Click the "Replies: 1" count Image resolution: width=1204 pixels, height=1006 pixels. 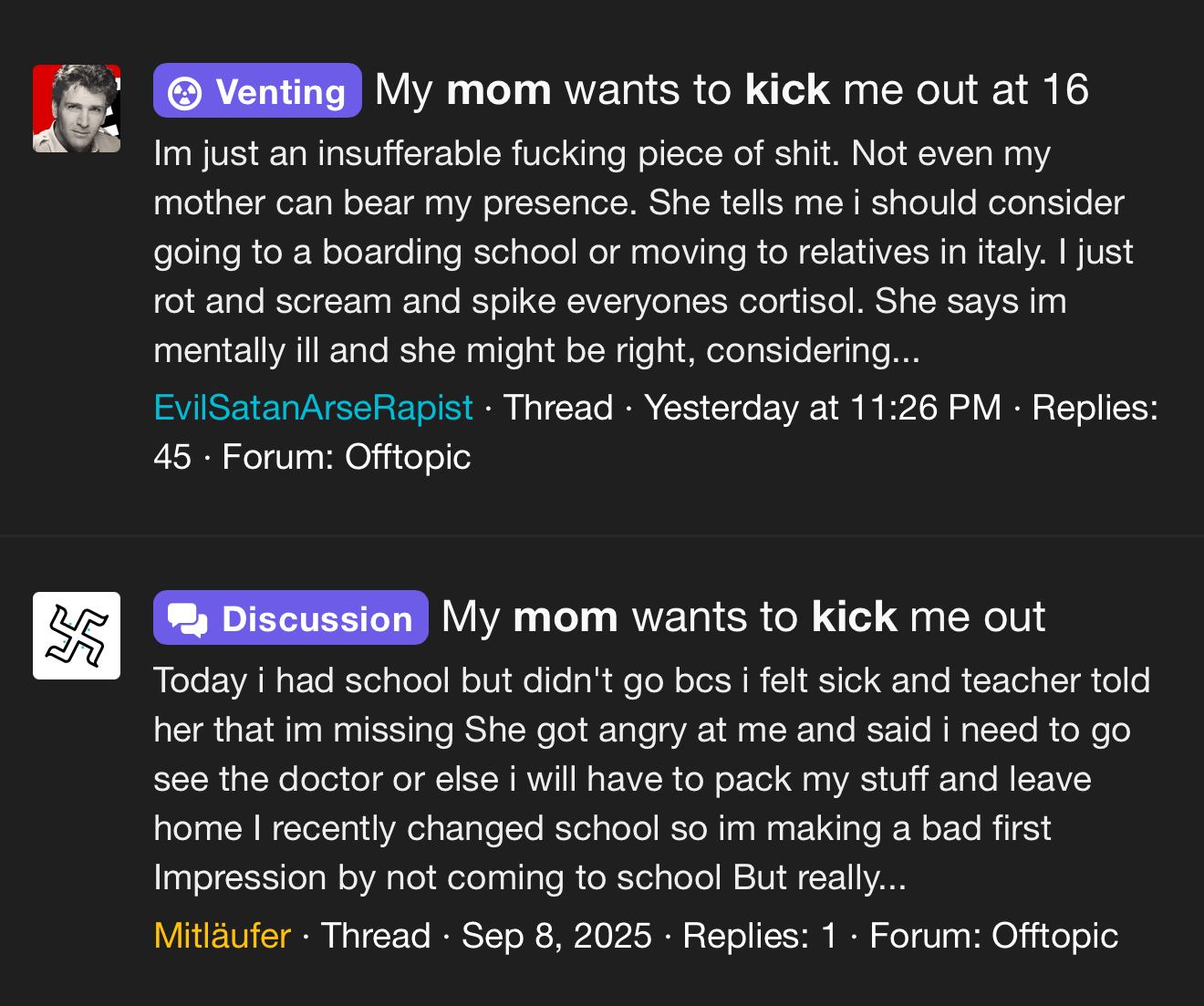tap(760, 935)
